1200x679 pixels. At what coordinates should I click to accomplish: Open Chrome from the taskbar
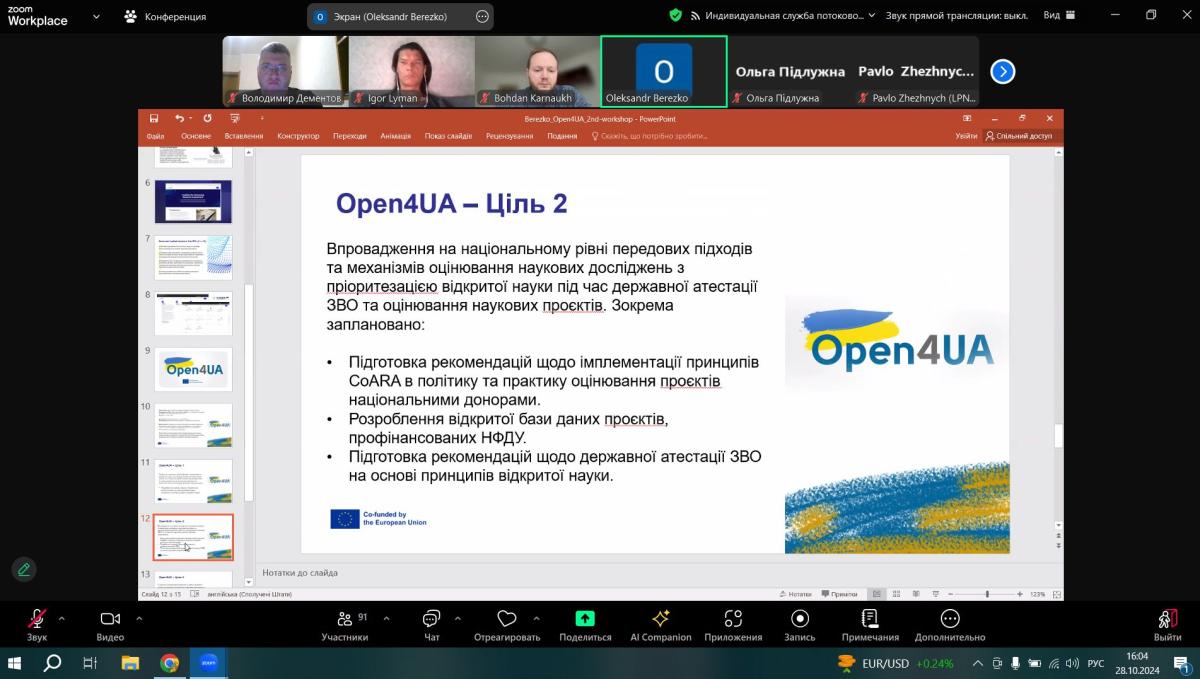170,663
